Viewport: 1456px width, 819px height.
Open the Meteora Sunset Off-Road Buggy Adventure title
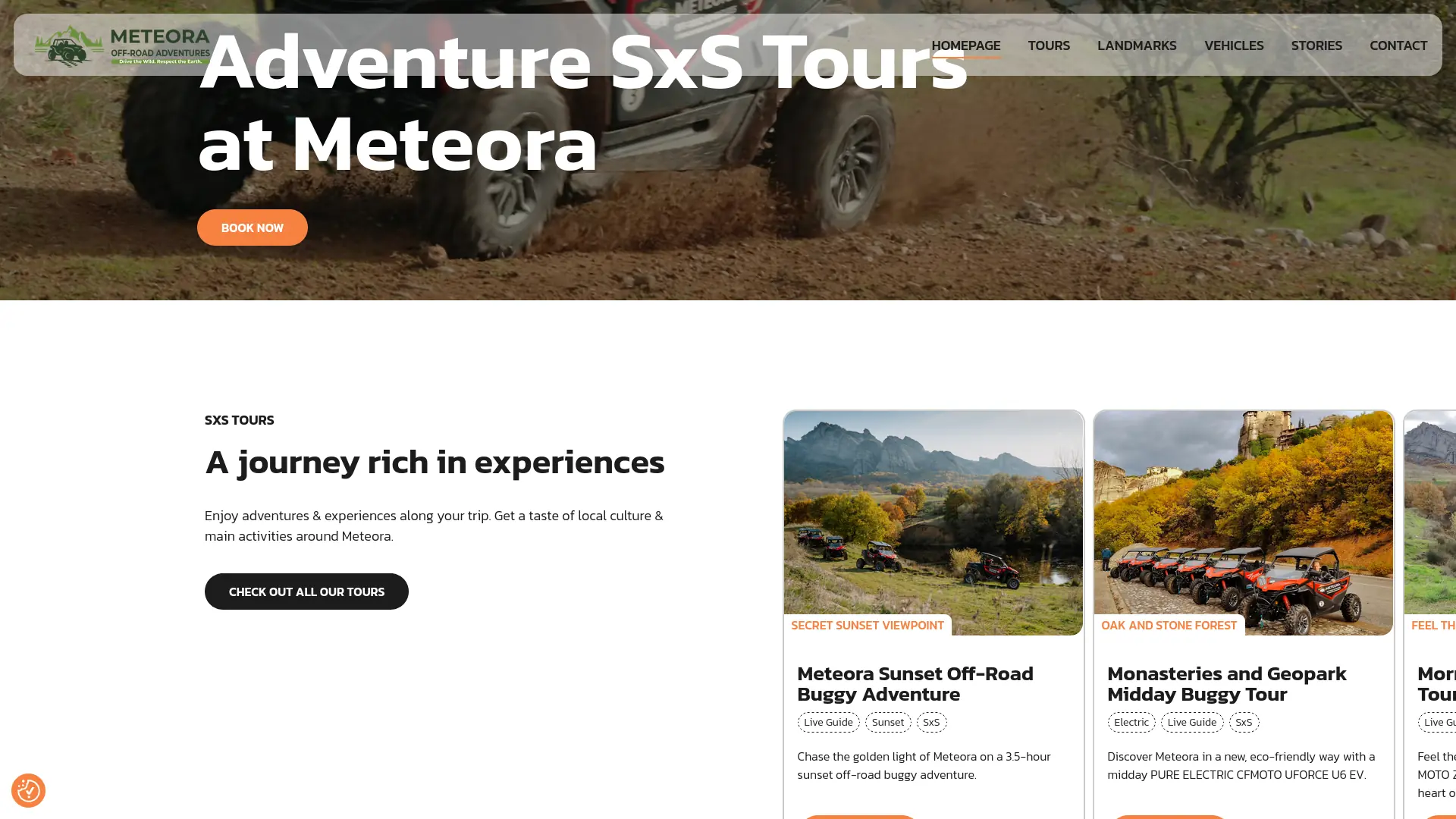coord(915,683)
